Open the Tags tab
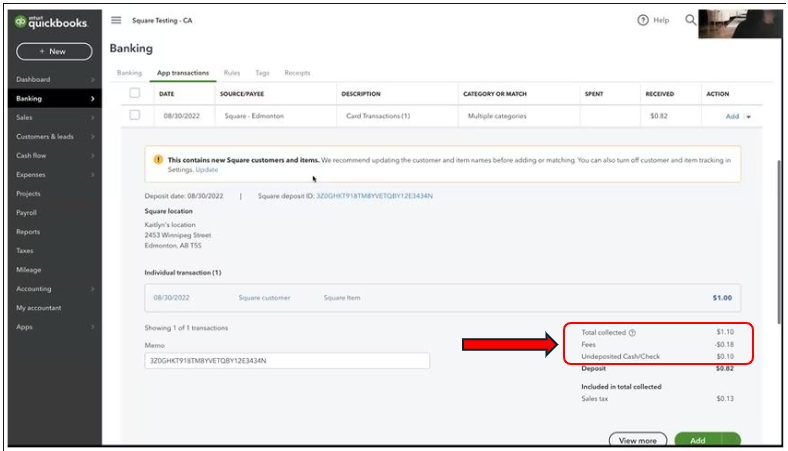The width and height of the screenshot is (788, 451). coord(262,73)
